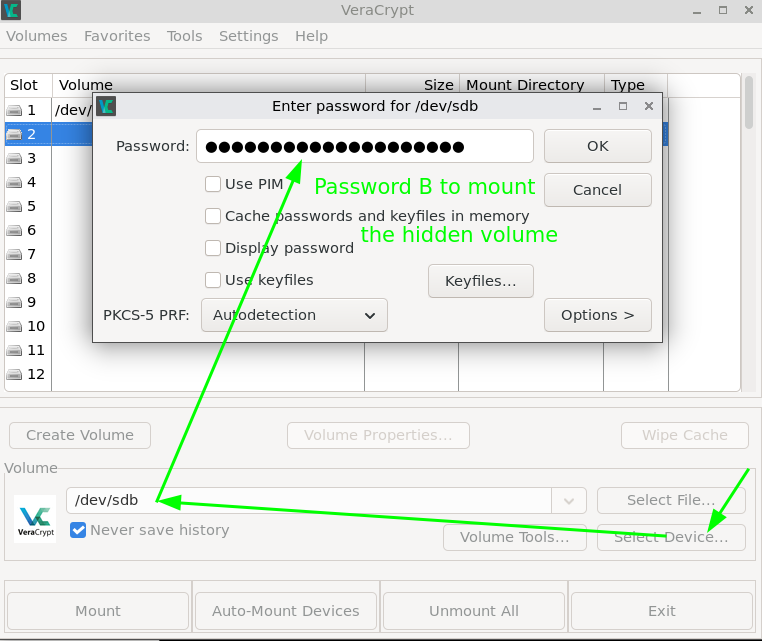The width and height of the screenshot is (762, 641).
Task: Select the drive icon for slot 4
Action: [x=14, y=183]
